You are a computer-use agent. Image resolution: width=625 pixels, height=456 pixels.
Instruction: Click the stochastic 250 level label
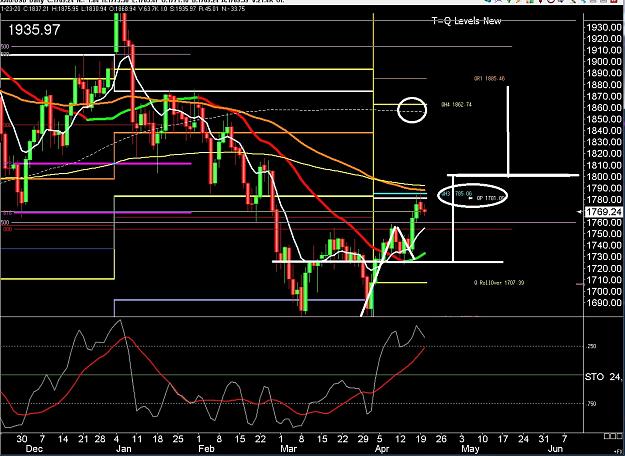[x=592, y=346]
